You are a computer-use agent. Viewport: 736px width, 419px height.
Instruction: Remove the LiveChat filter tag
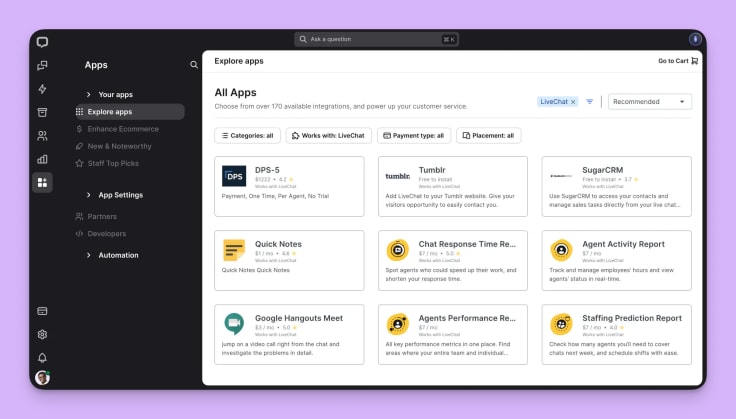(x=573, y=102)
